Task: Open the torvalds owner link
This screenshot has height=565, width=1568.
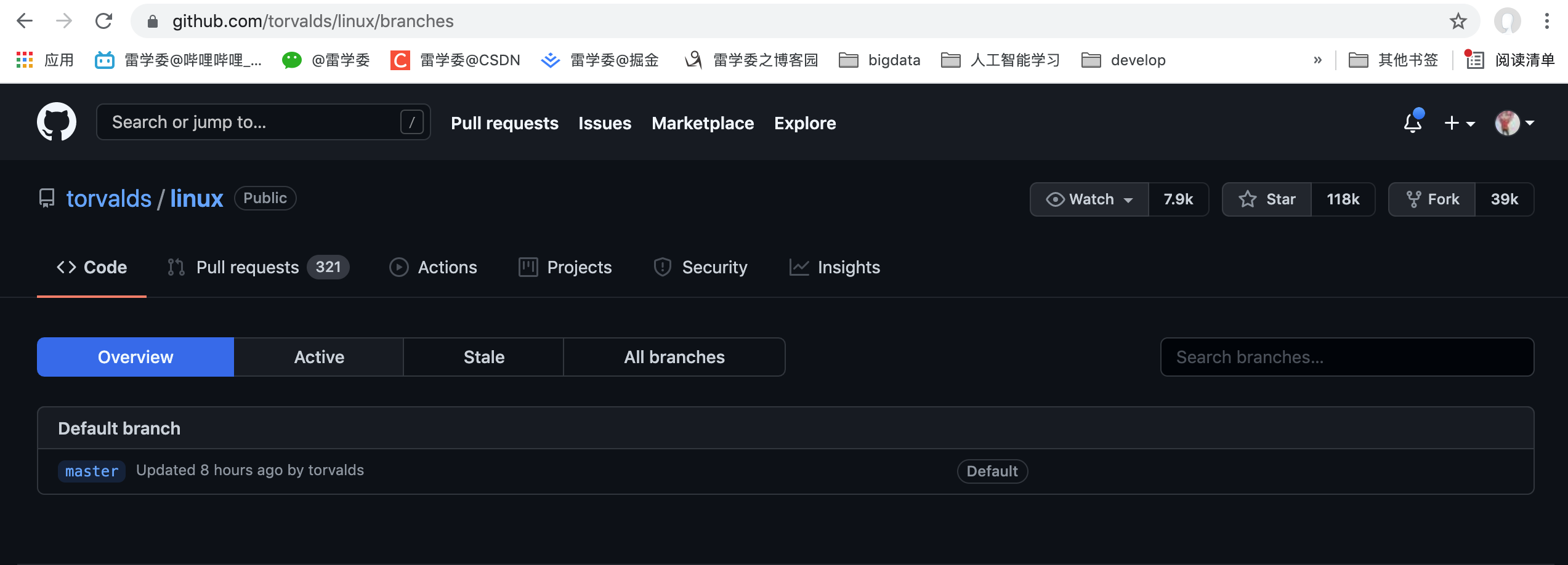Action: pyautogui.click(x=109, y=199)
